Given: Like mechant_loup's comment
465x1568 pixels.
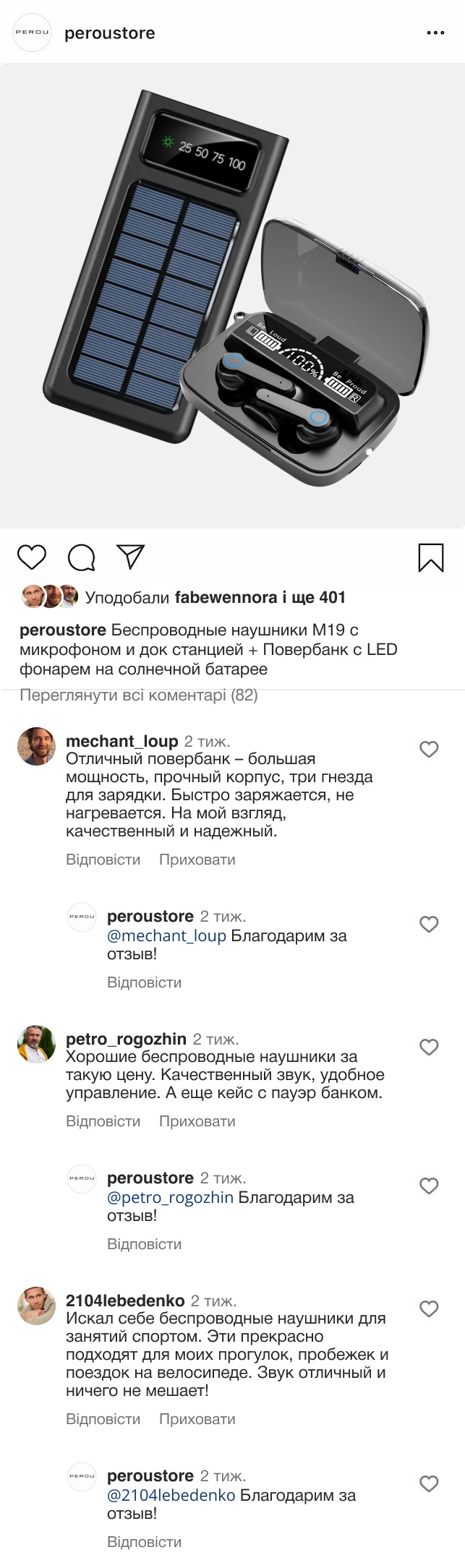Looking at the screenshot, I should [x=429, y=749].
